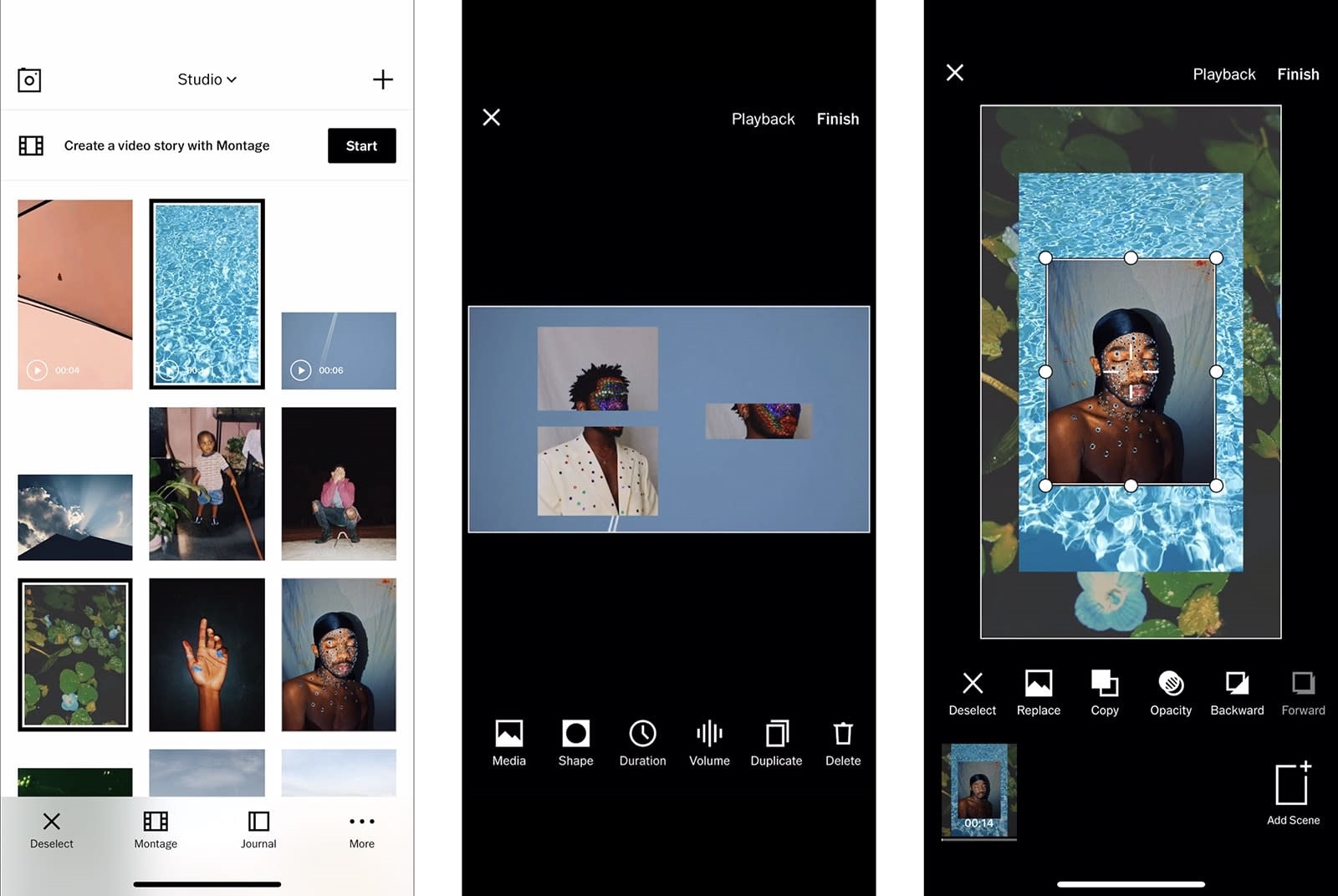Start creating a video story with Montage

pyautogui.click(x=361, y=145)
